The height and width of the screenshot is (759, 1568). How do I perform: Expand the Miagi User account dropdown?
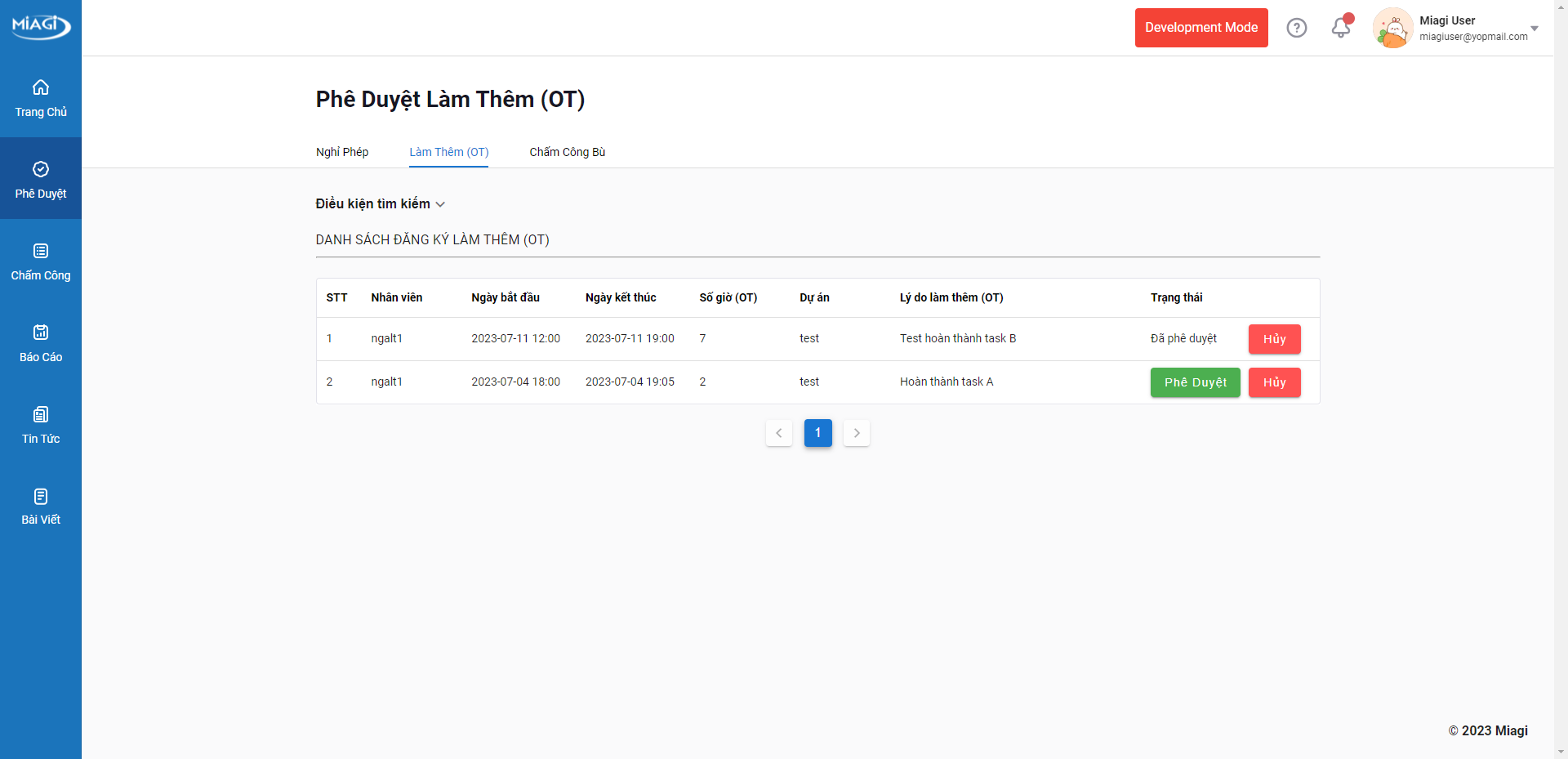coord(1535,29)
